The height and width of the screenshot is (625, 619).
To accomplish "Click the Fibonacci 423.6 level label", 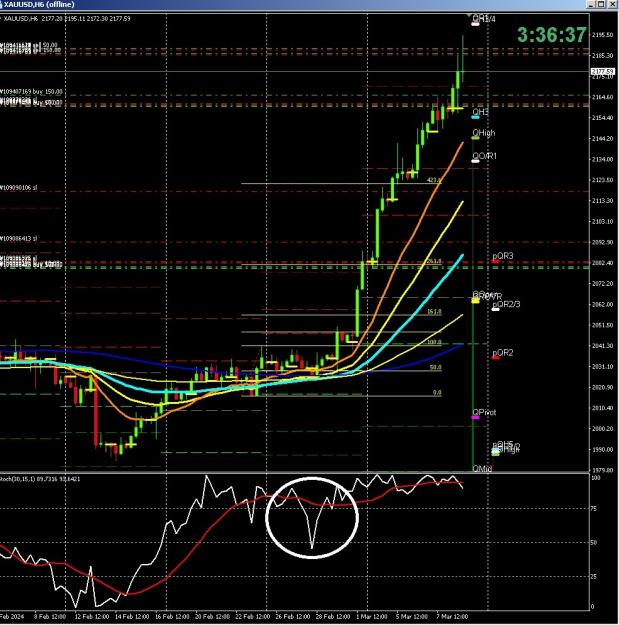I will point(434,180).
